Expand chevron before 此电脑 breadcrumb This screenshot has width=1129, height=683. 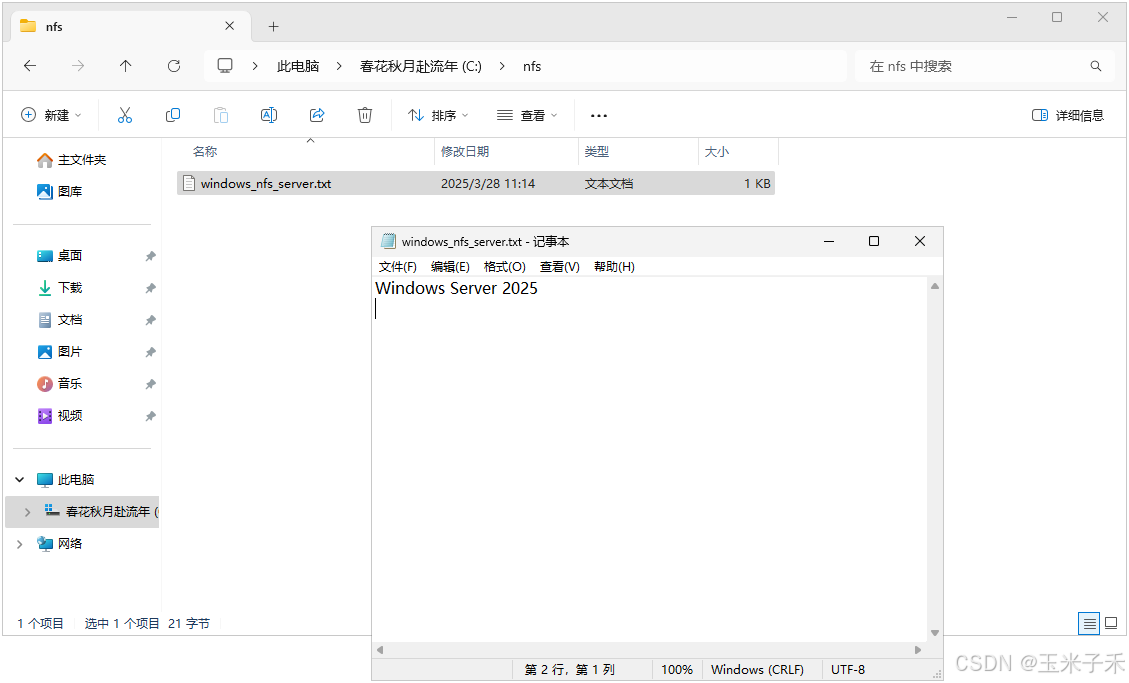(255, 66)
